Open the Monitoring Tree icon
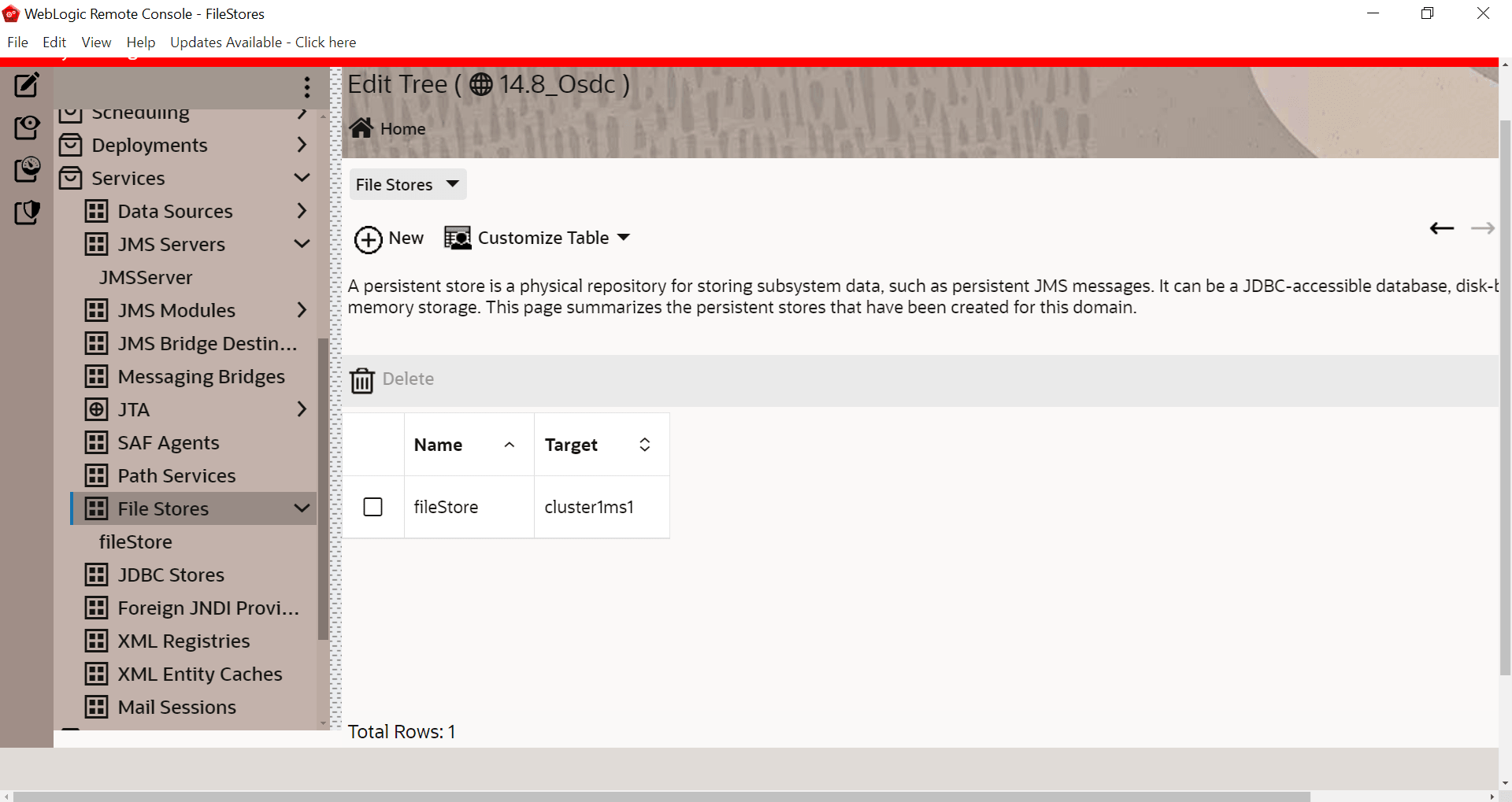This screenshot has width=1512, height=802. [x=27, y=169]
